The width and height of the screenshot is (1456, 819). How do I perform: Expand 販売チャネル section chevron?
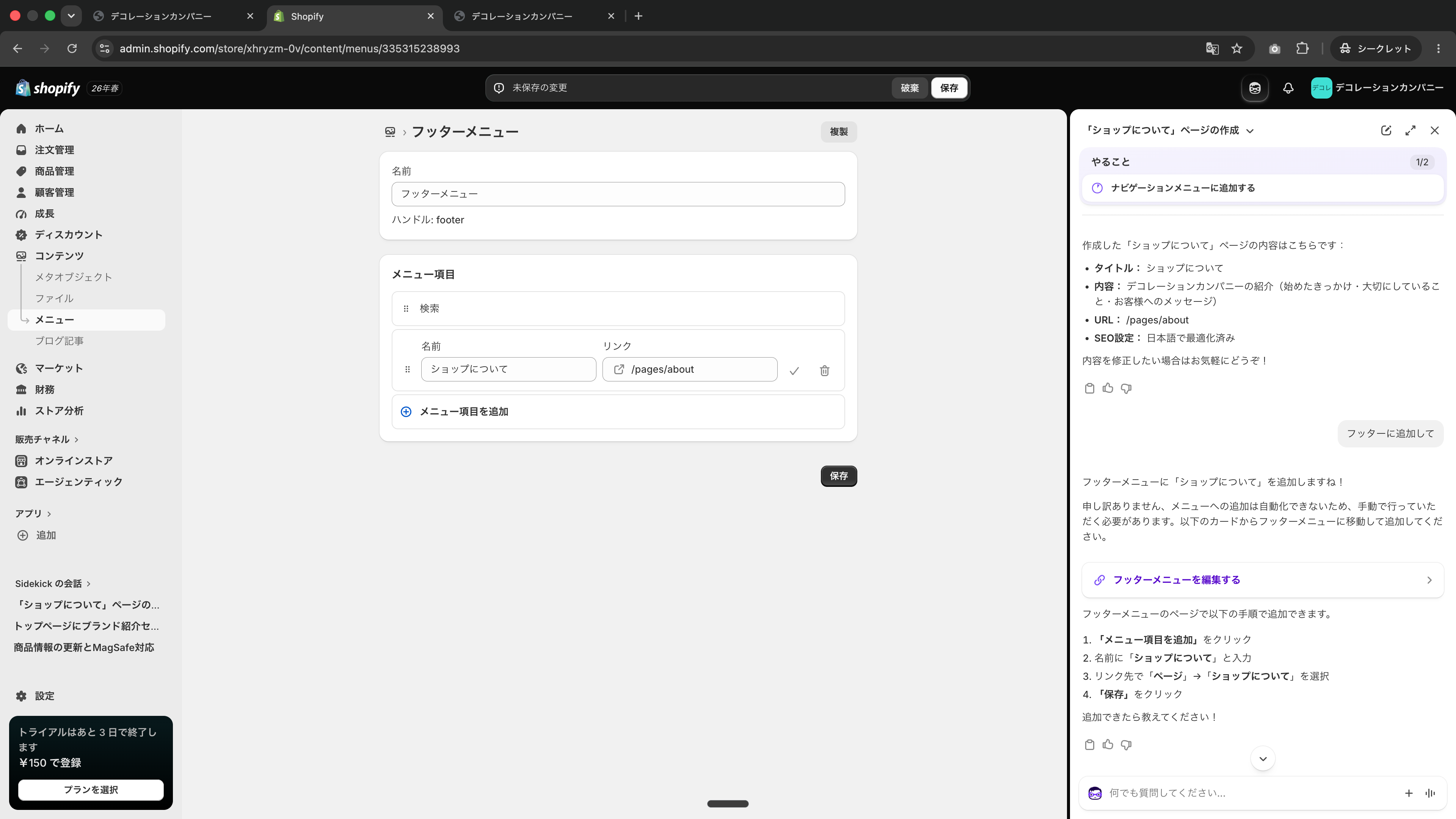[x=76, y=440]
